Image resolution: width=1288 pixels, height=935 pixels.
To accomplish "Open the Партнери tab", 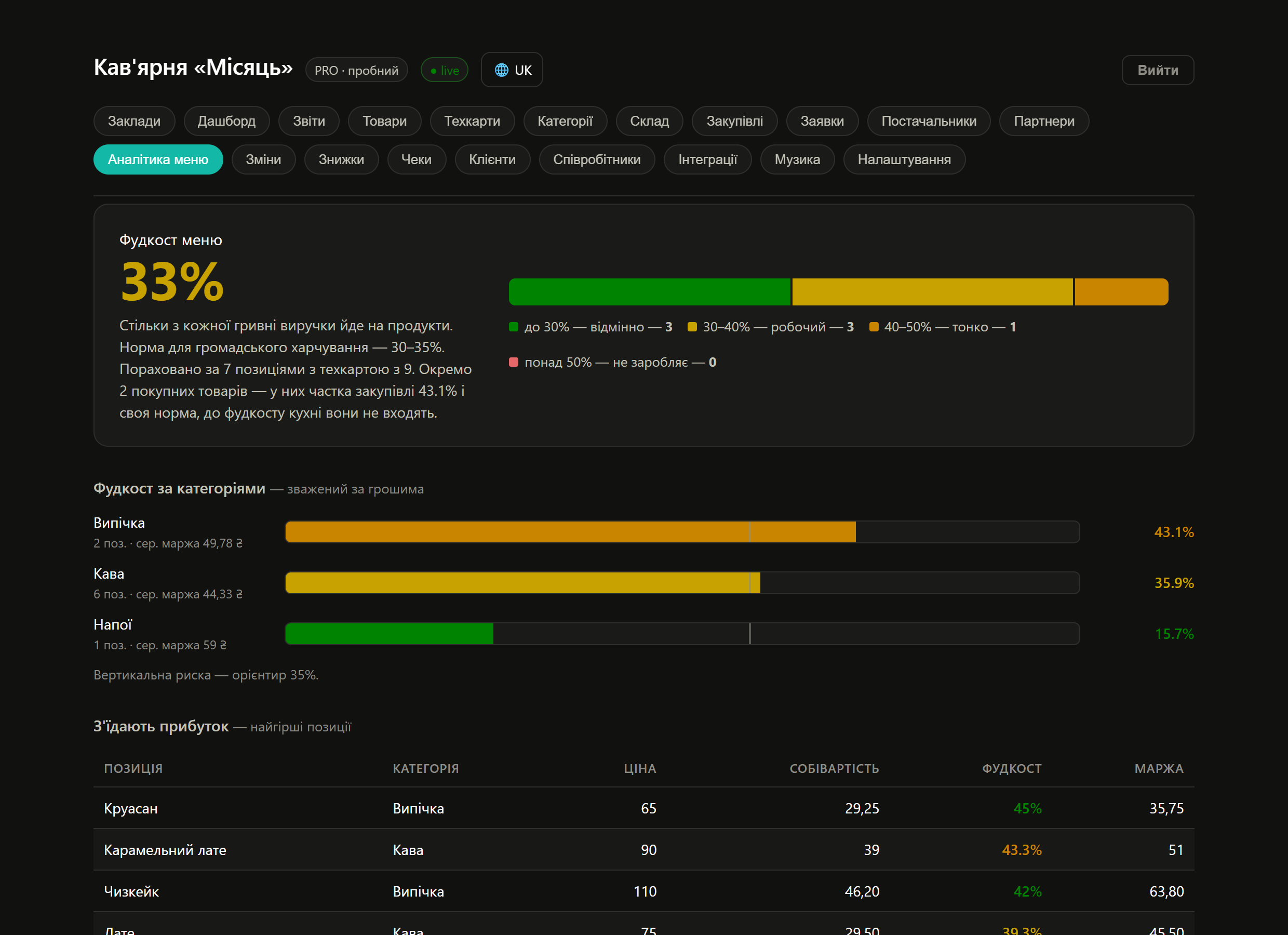I will click(1044, 121).
